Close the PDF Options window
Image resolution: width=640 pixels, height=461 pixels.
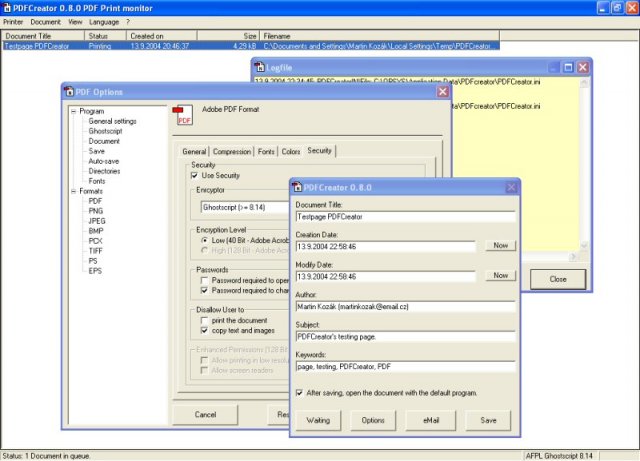click(442, 91)
